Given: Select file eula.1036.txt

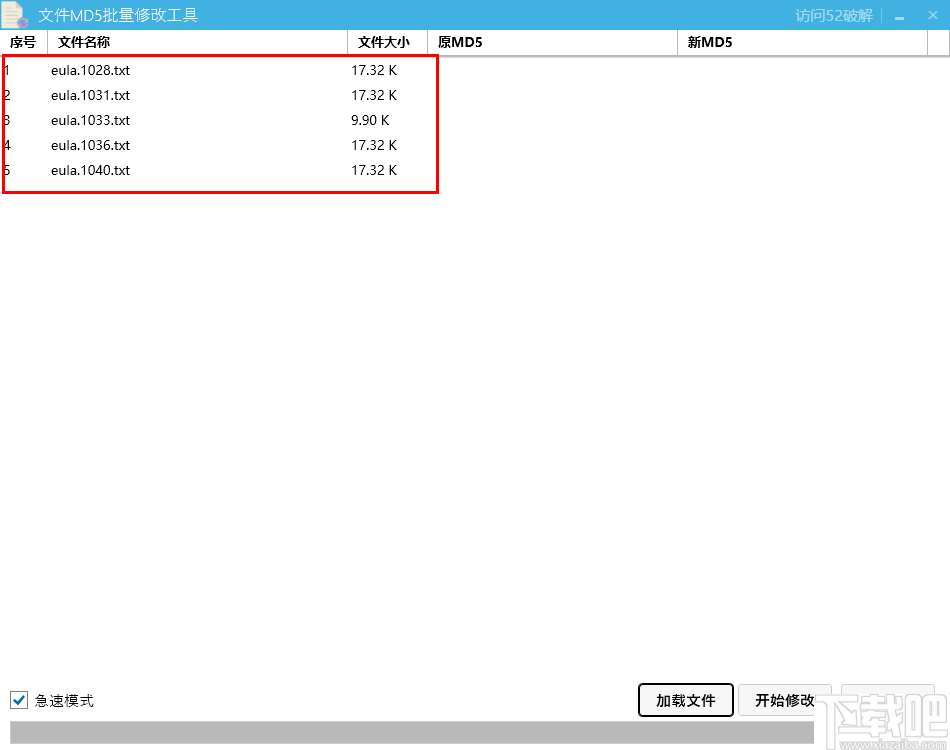Looking at the screenshot, I should [90, 145].
